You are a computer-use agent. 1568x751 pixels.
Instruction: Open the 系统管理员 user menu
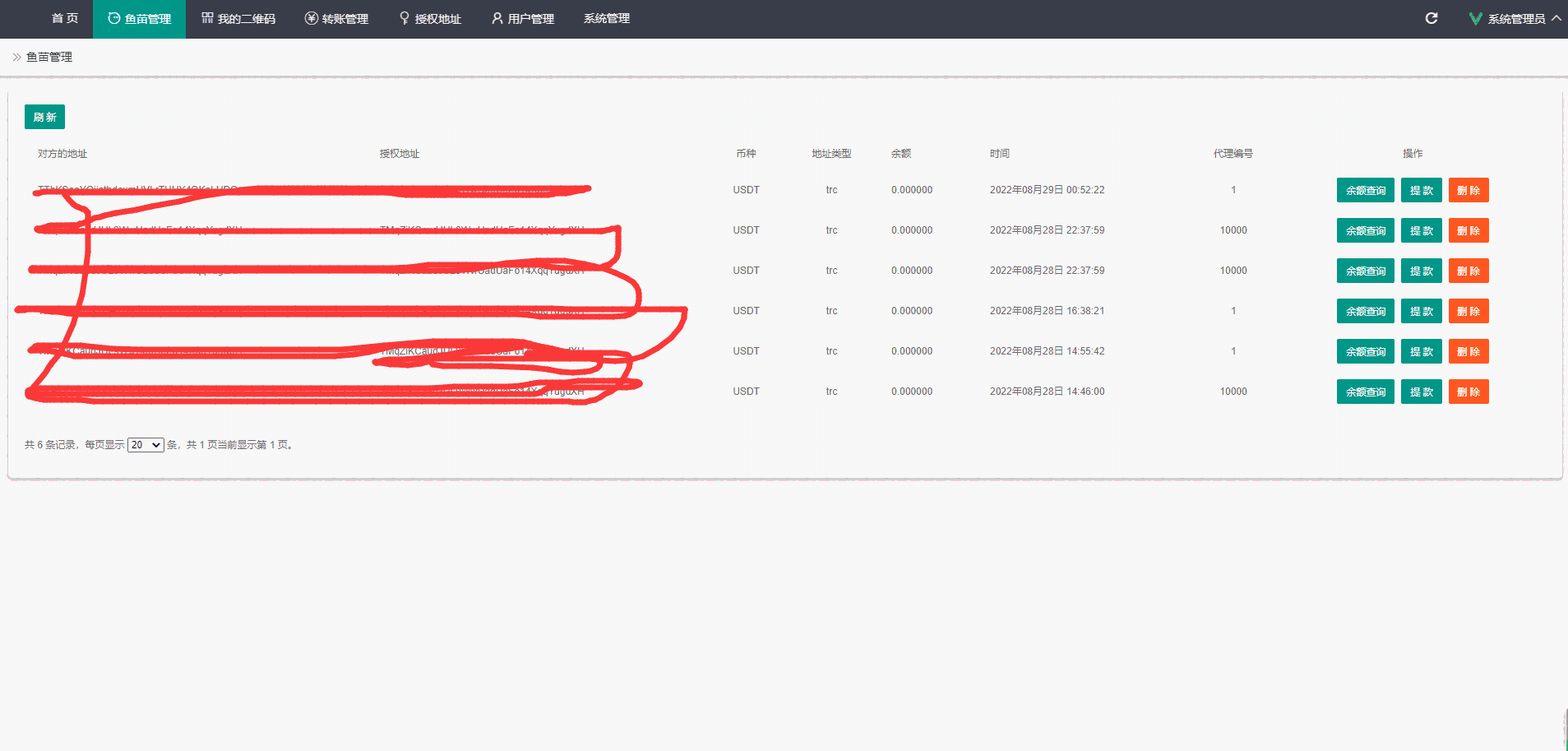(x=1515, y=19)
